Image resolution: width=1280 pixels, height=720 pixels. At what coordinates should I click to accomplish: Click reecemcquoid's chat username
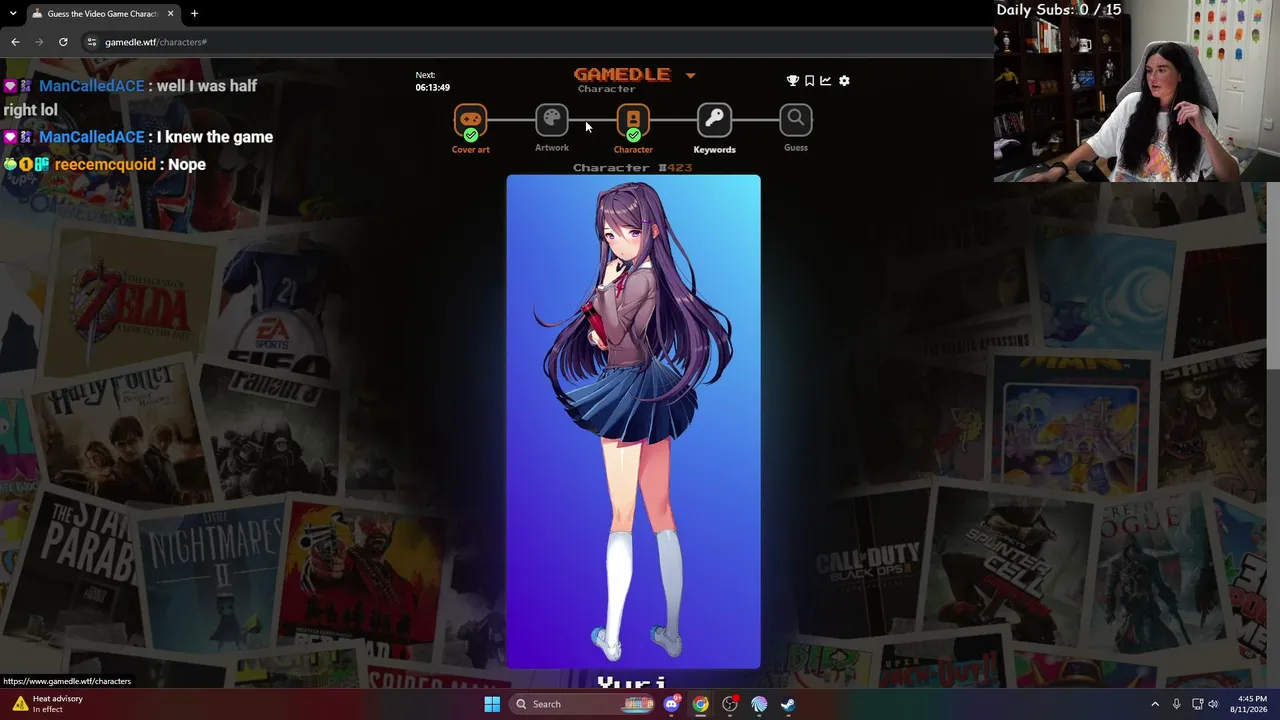point(105,164)
